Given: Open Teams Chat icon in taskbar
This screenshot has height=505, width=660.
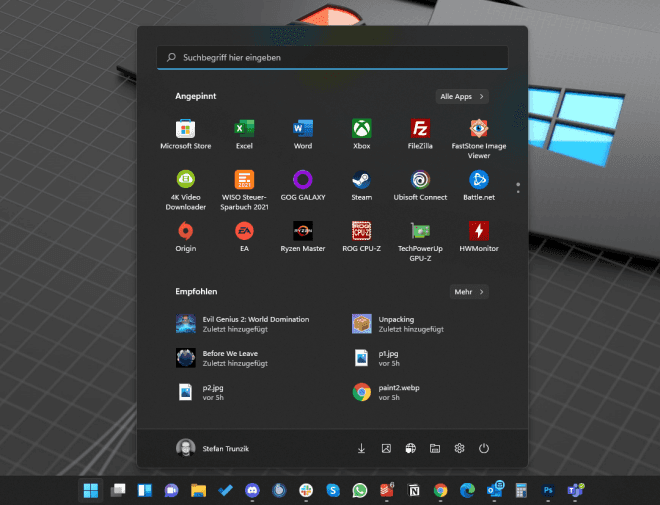Looking at the screenshot, I should click(x=171, y=490).
